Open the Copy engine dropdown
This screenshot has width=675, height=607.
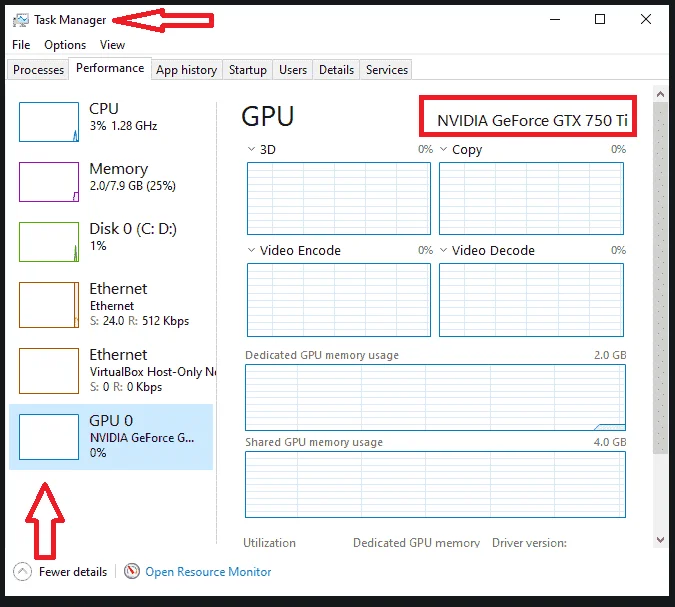(x=443, y=149)
